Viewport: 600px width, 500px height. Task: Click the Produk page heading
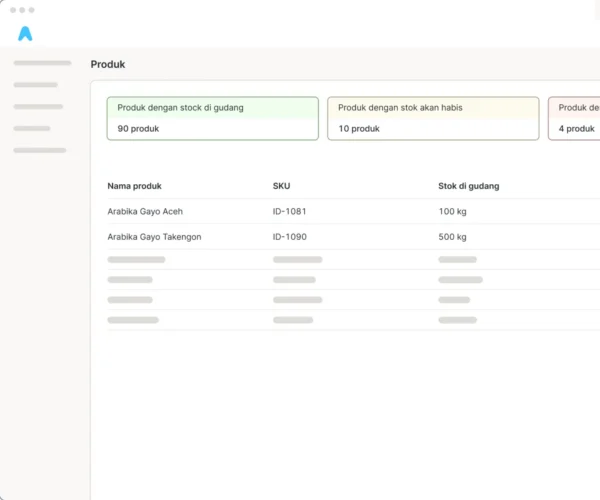point(108,64)
